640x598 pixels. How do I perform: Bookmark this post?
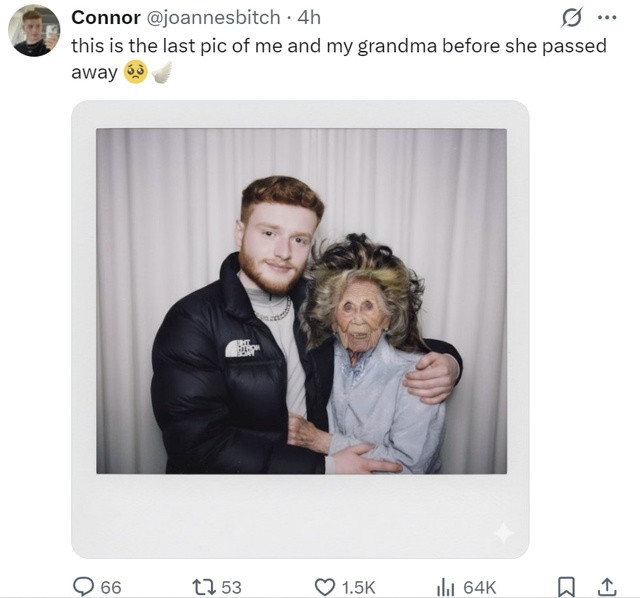(566, 587)
